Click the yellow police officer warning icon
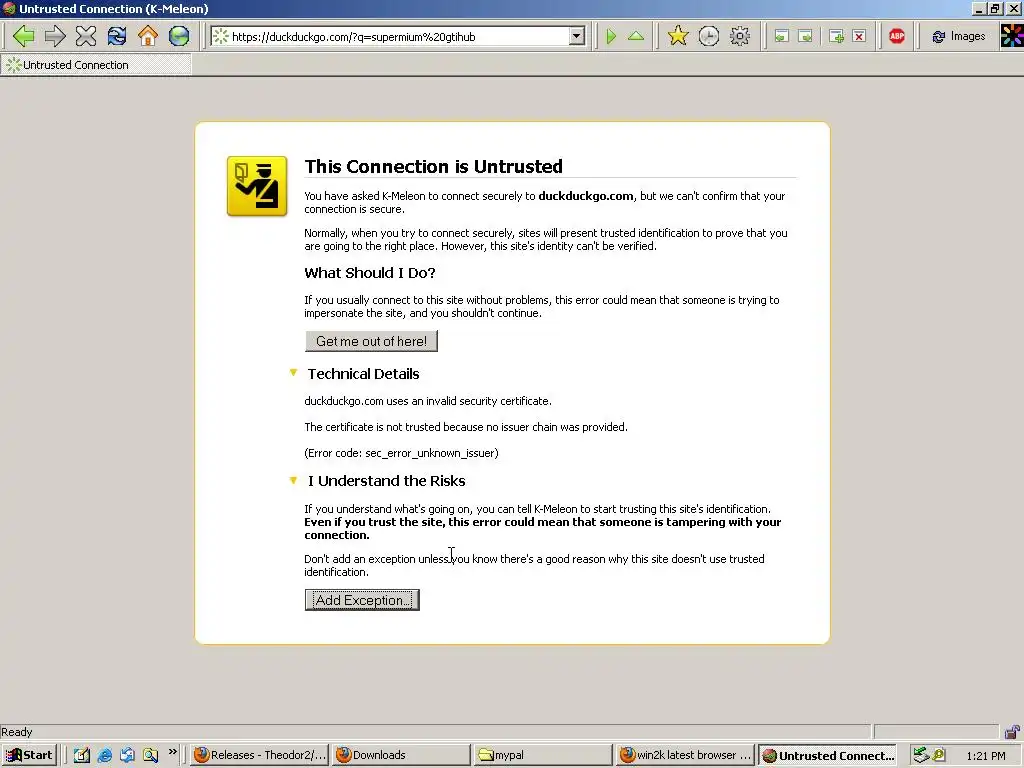Image resolution: width=1024 pixels, height=768 pixels. pyautogui.click(x=257, y=186)
